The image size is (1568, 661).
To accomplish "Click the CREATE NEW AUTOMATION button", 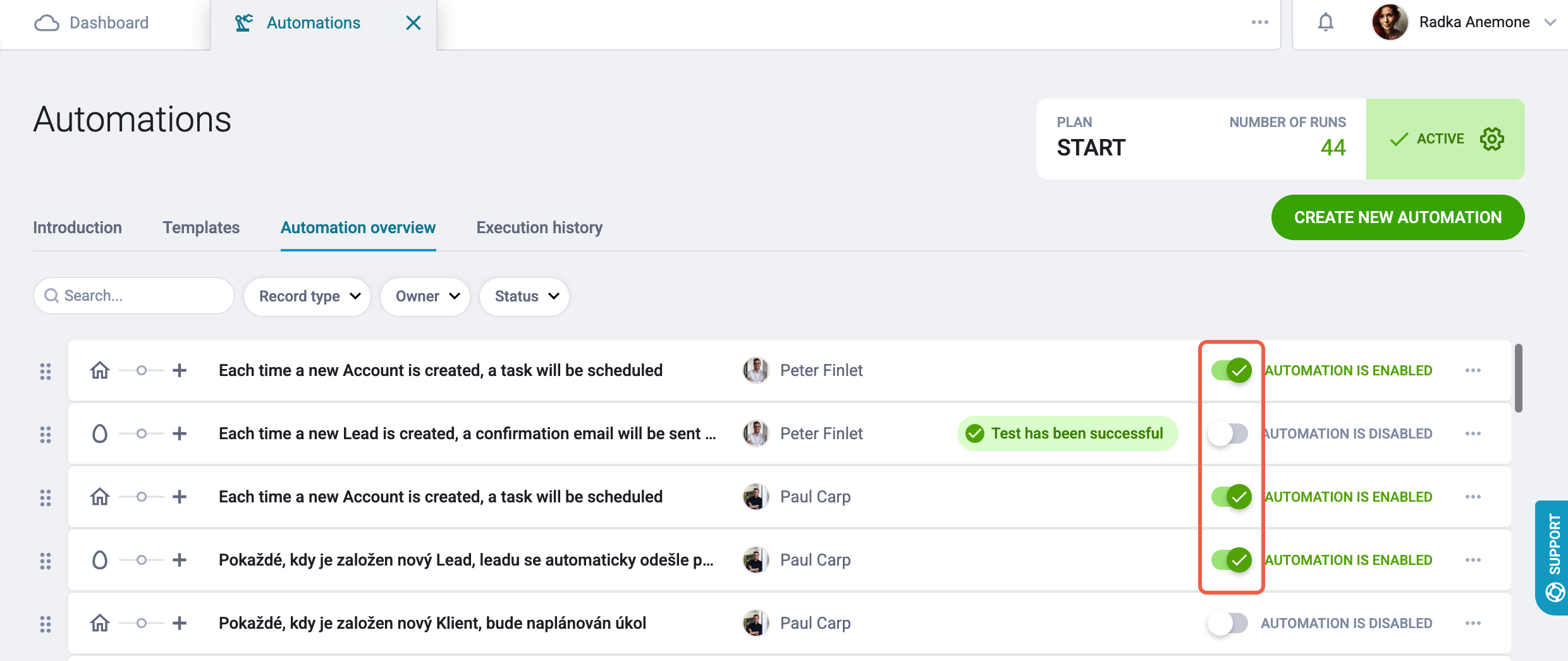I will (1398, 217).
